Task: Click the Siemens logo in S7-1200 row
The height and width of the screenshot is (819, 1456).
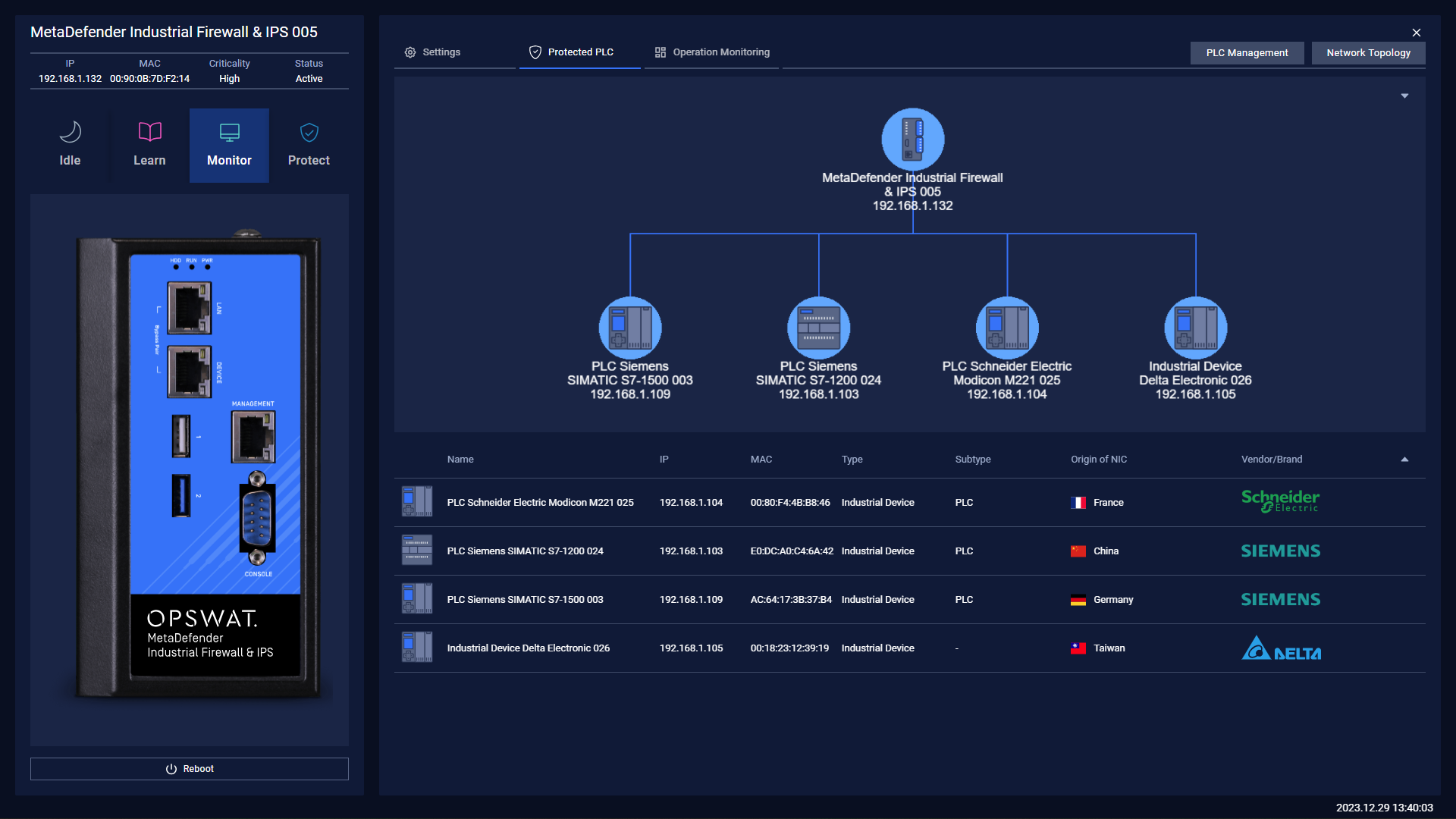Action: pos(1280,551)
